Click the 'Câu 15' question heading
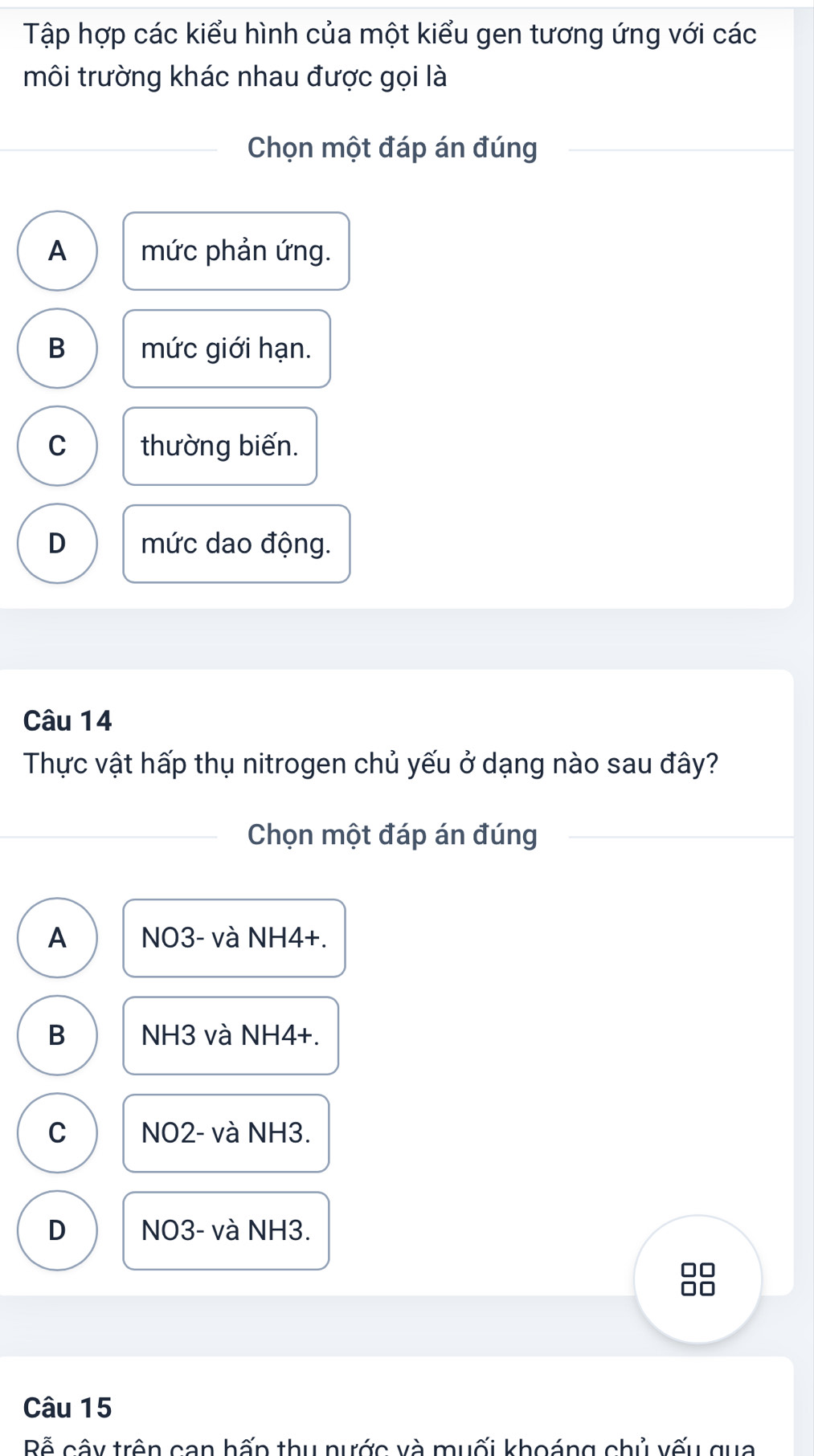This screenshot has width=814, height=1456. click(x=67, y=1407)
